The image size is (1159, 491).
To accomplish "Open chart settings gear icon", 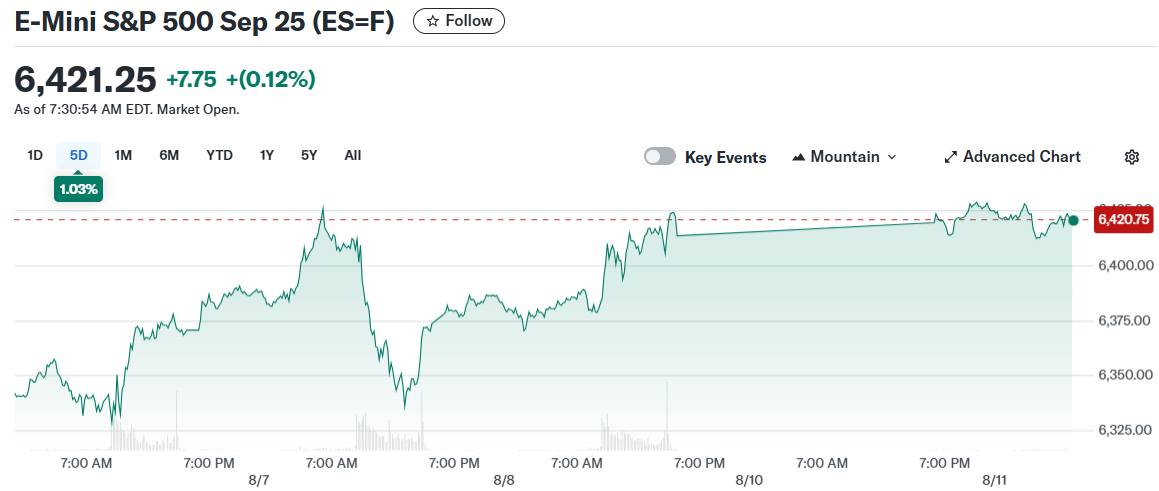I will tap(1132, 157).
